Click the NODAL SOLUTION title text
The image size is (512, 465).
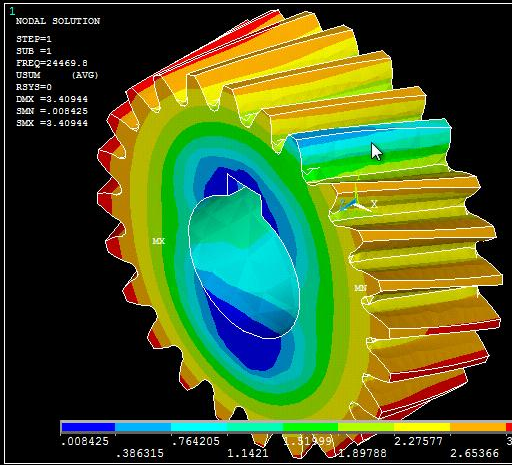[x=58, y=21]
